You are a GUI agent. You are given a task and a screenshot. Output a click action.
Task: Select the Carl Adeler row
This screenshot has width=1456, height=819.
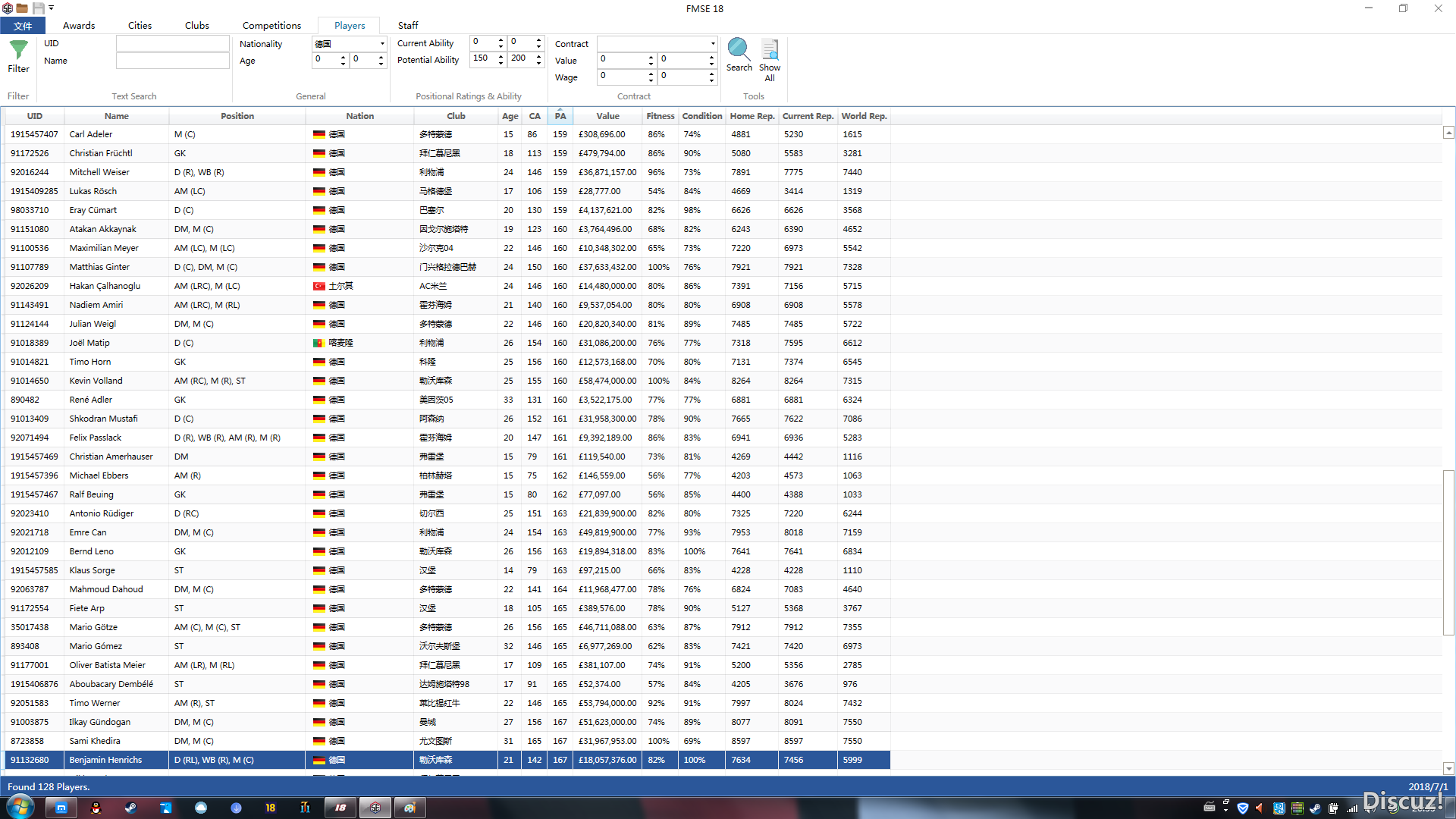pos(447,134)
